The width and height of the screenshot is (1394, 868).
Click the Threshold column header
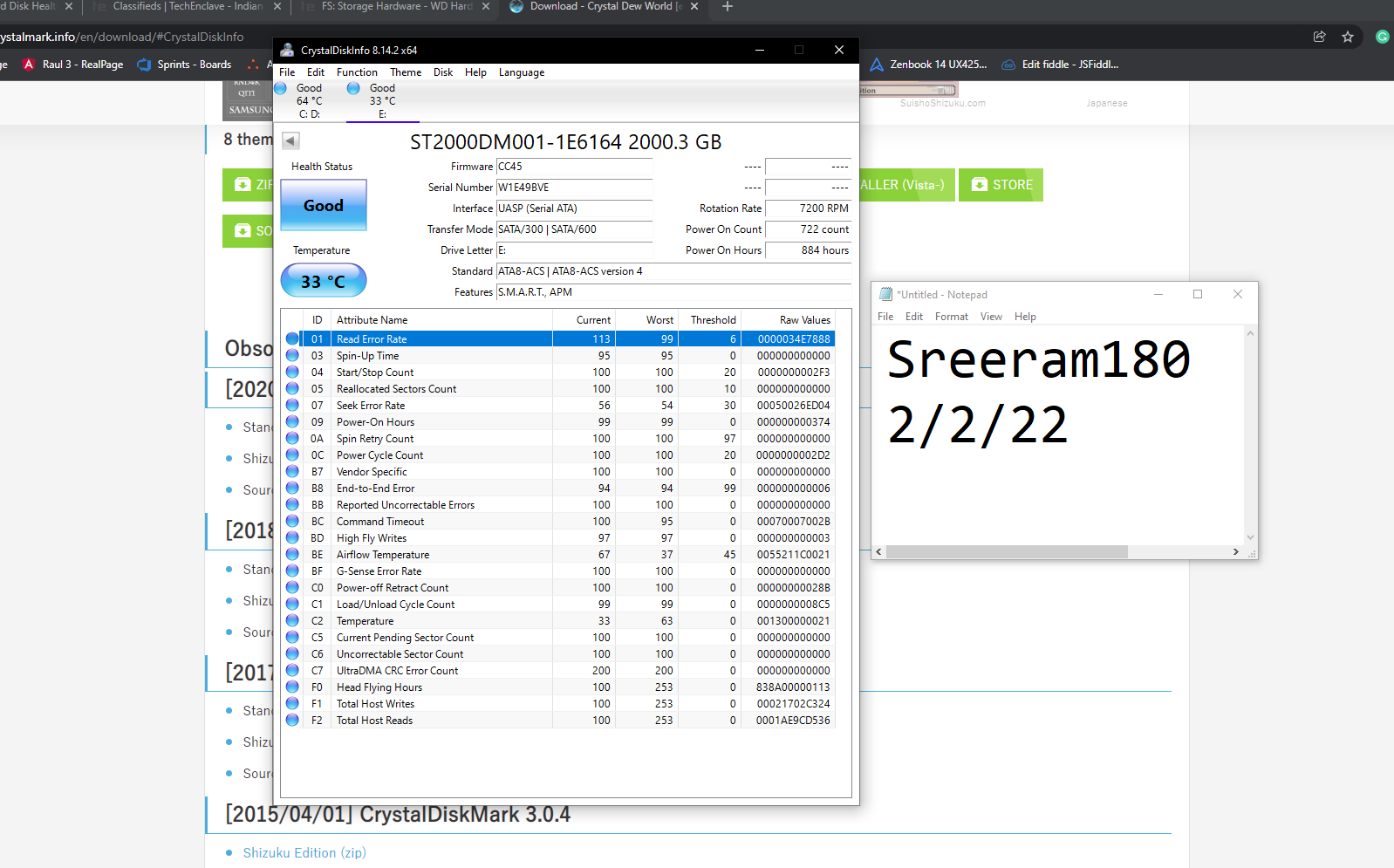pyautogui.click(x=710, y=320)
